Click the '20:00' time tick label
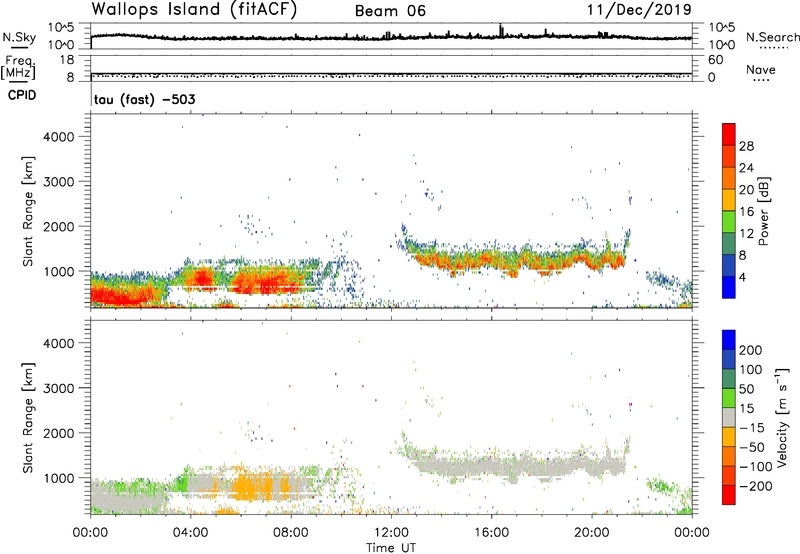The image size is (800, 554). tap(592, 533)
